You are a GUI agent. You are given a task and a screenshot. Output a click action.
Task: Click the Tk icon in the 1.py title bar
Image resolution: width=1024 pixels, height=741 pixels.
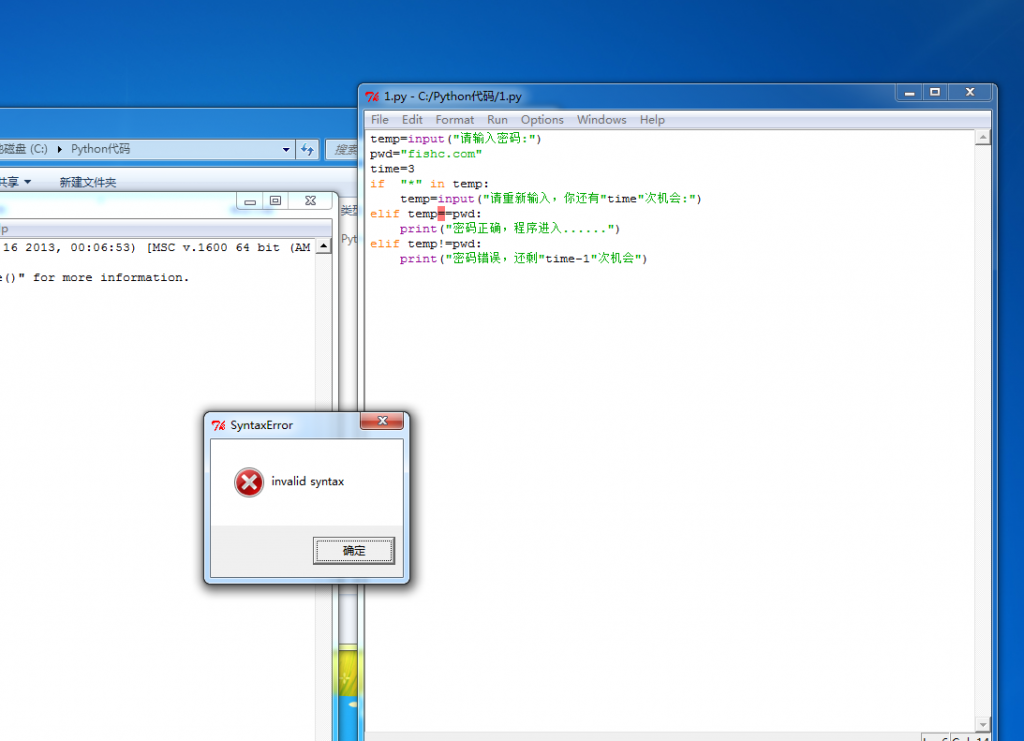pos(372,97)
